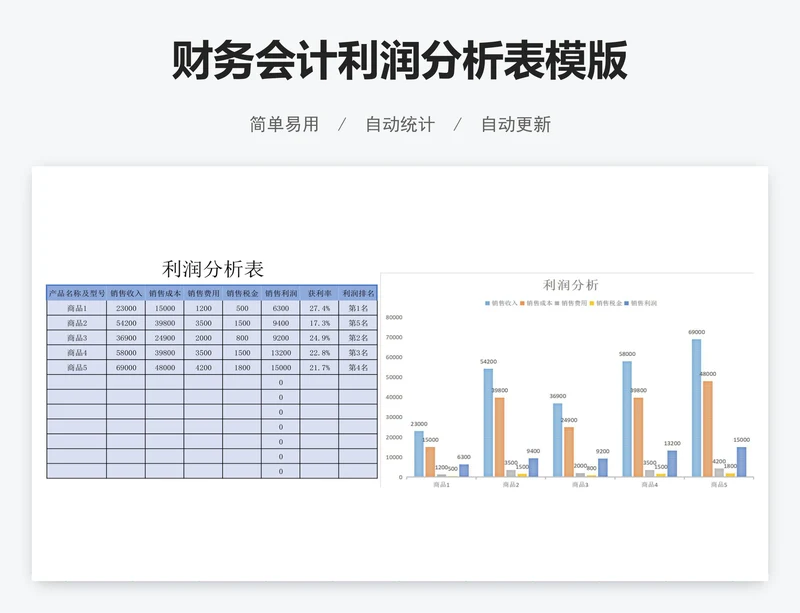The height and width of the screenshot is (613, 800).
Task: Click the 第2名 ranking cell
Action: coord(358,338)
